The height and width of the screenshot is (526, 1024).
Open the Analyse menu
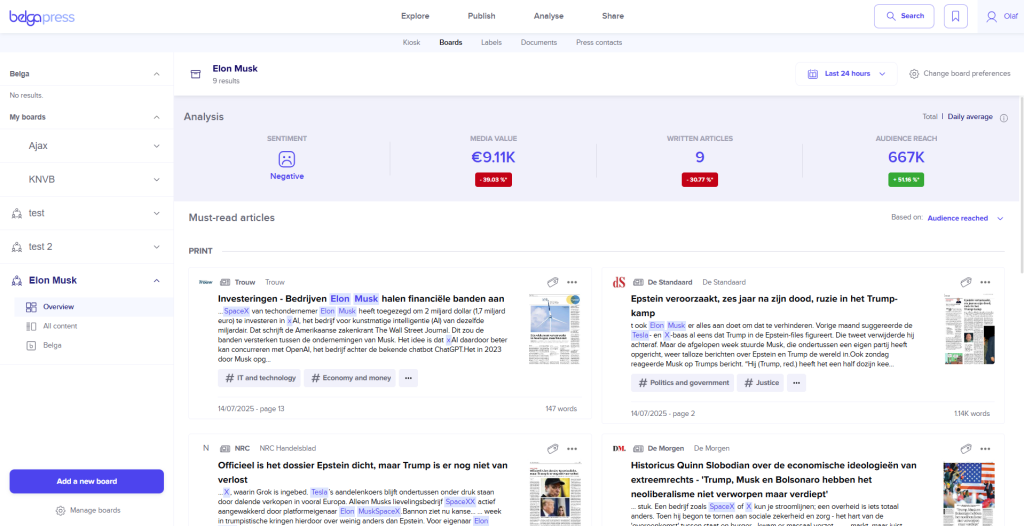[x=548, y=16]
